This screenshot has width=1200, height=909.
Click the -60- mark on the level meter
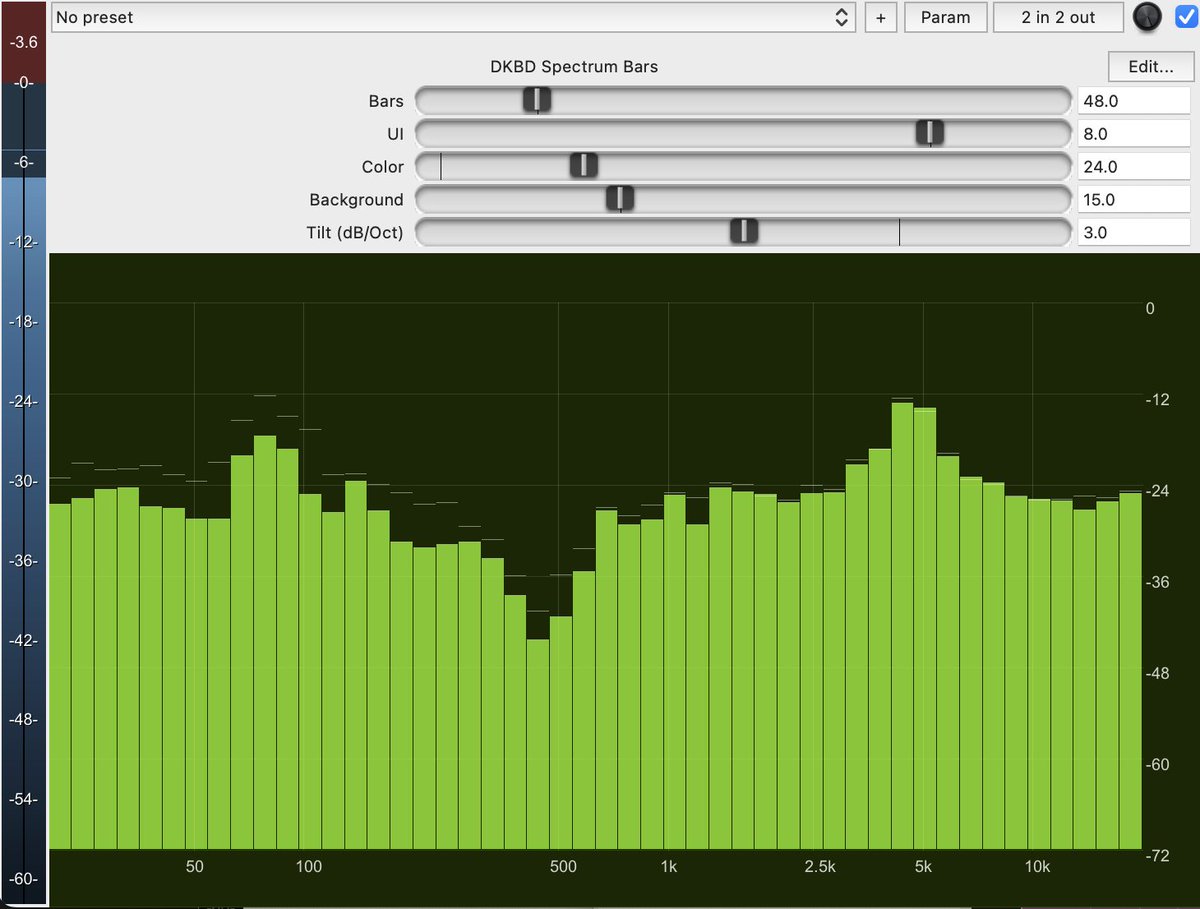(x=23, y=880)
